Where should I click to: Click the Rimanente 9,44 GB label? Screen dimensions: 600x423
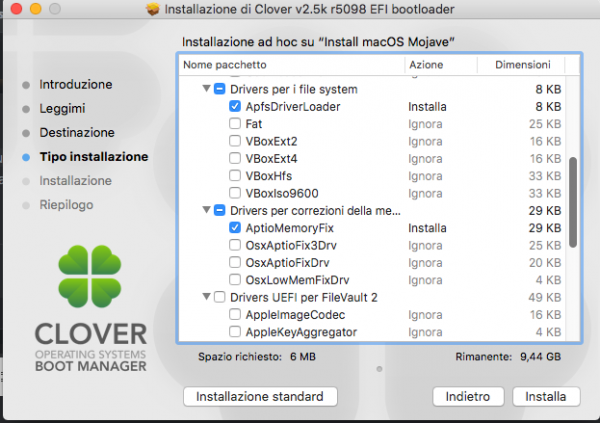pyautogui.click(x=508, y=357)
